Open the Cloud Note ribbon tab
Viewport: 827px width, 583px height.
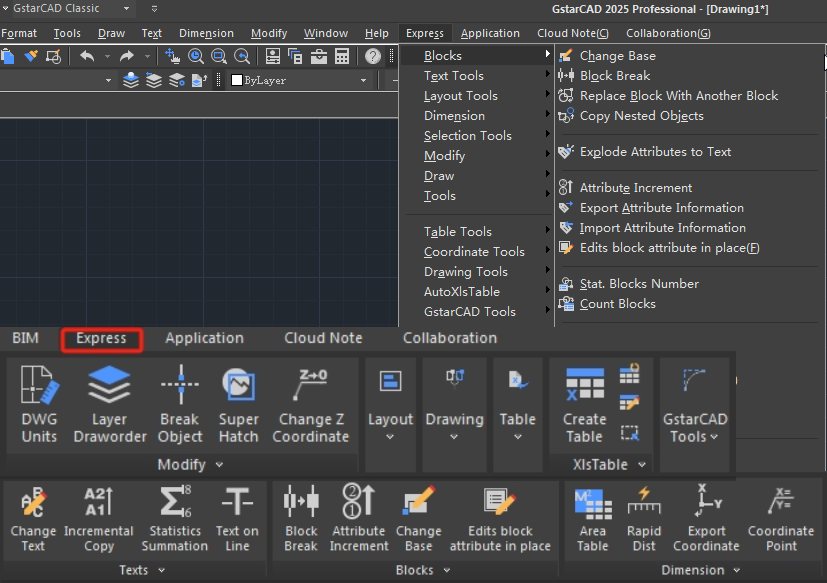click(x=323, y=338)
